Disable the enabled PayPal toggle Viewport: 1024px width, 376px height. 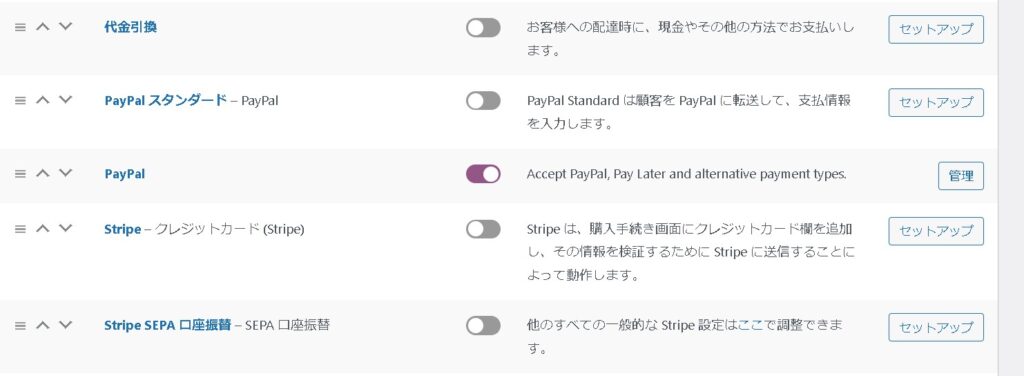tap(483, 174)
